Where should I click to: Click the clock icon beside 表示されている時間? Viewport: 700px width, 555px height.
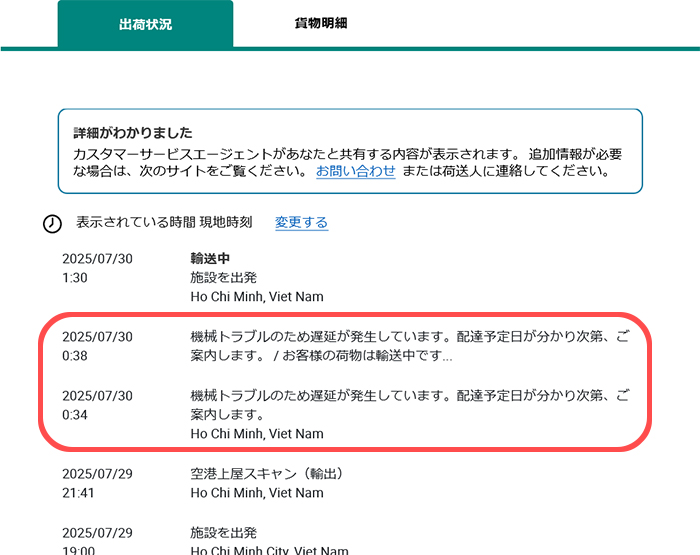point(52,223)
